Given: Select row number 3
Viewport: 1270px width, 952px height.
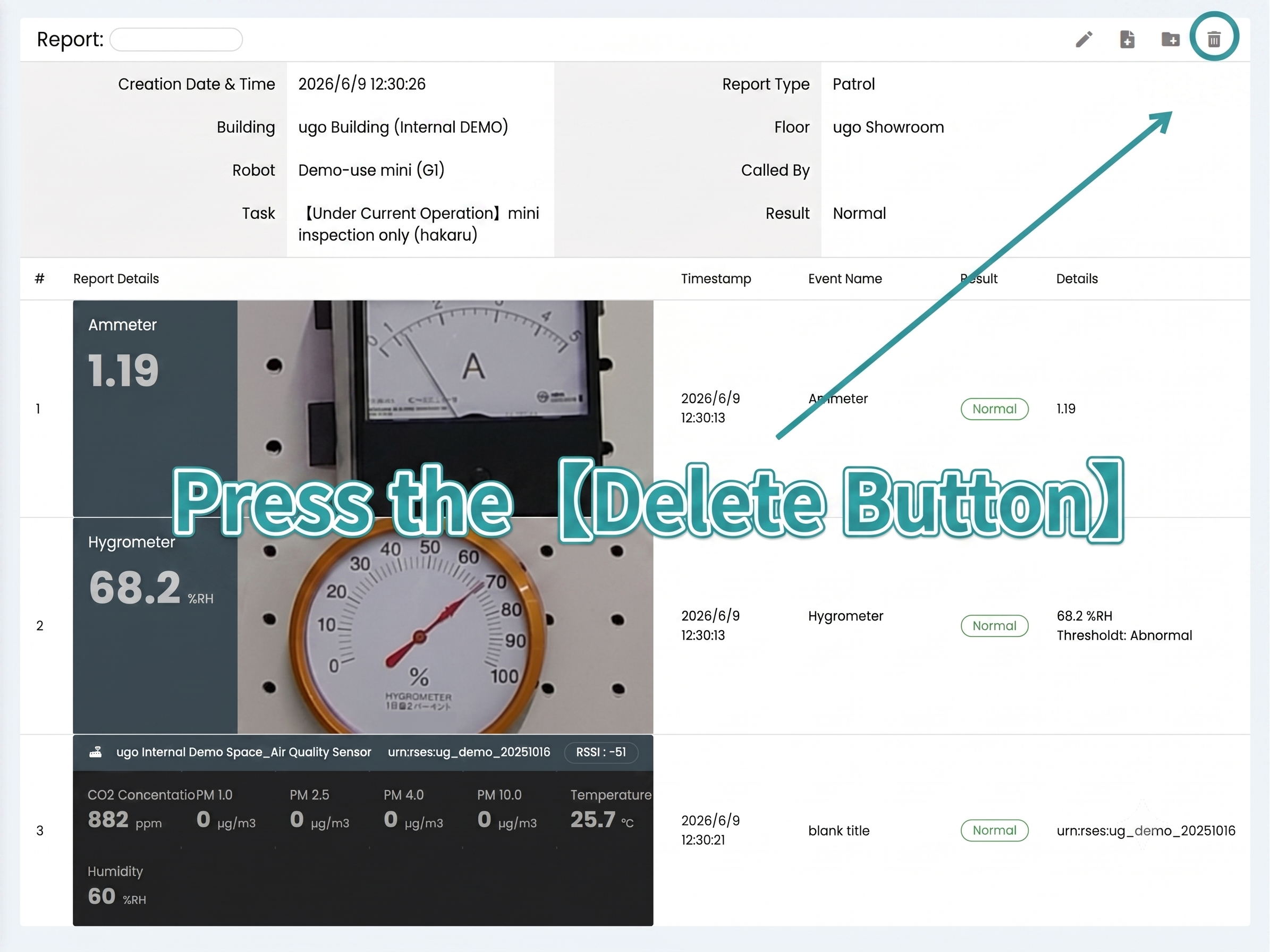Looking at the screenshot, I should pos(40,831).
